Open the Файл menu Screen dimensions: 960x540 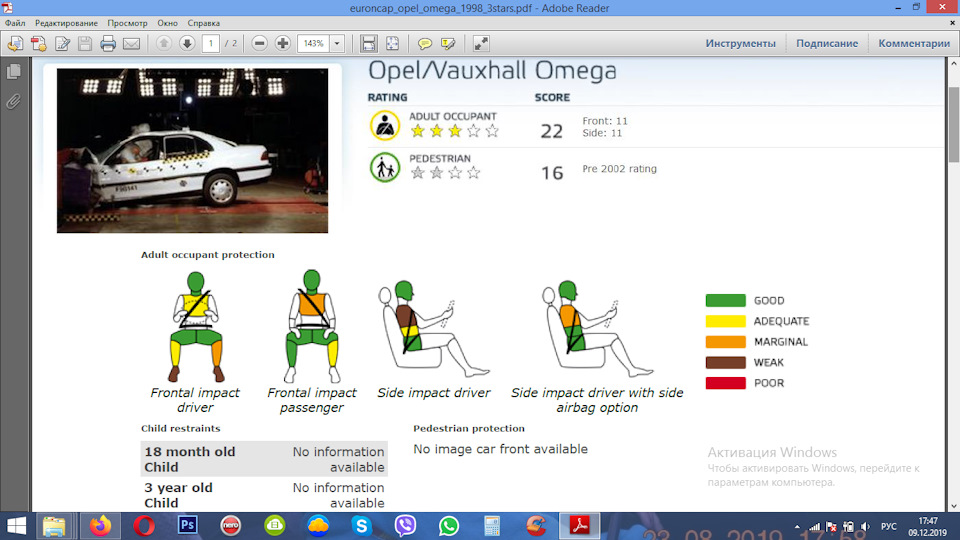15,23
